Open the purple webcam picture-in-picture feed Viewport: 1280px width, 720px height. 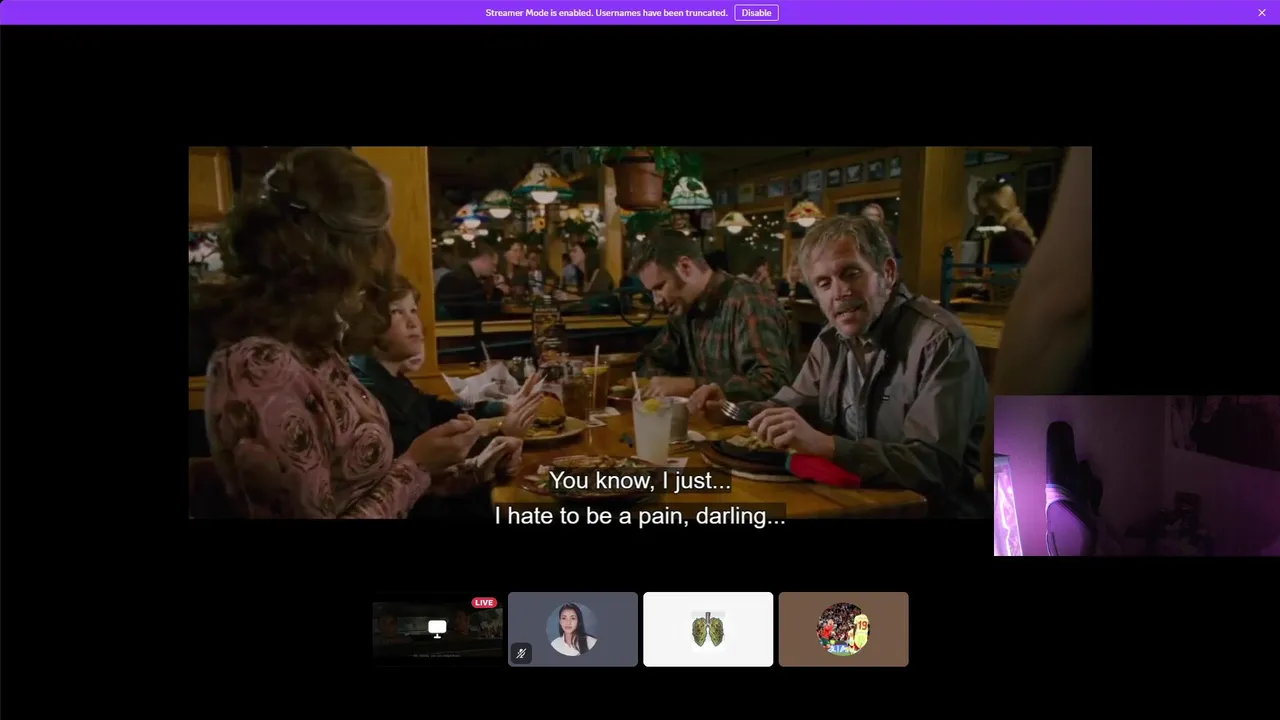1137,475
